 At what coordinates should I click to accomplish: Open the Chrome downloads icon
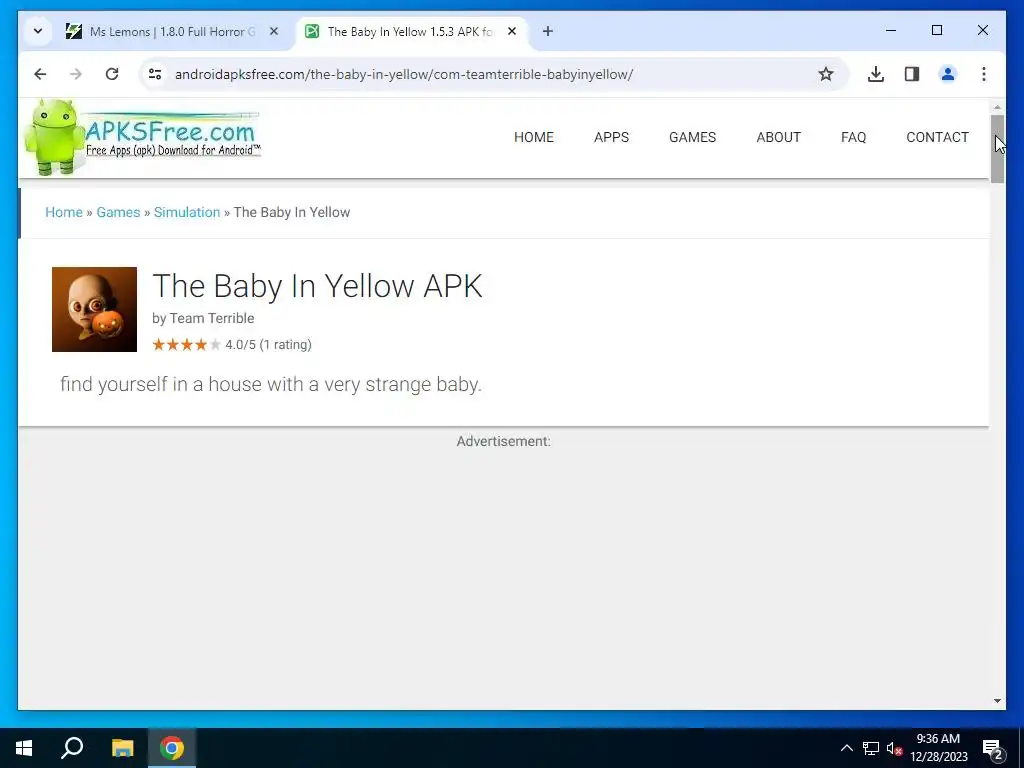coord(876,74)
